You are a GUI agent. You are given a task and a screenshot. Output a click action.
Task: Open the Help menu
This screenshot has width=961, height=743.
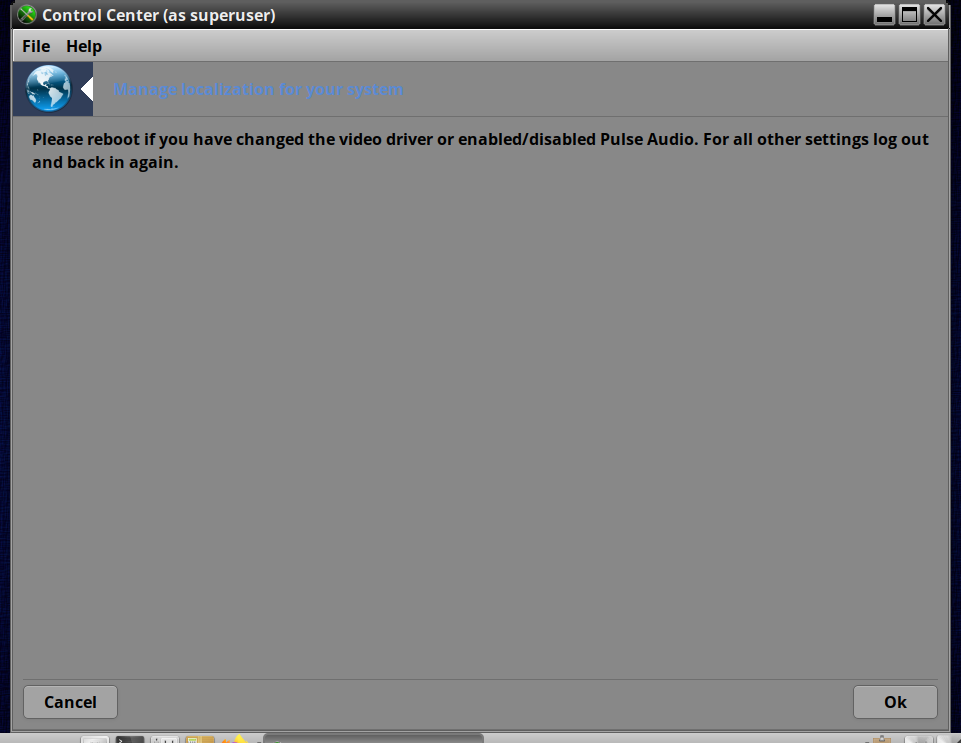84,47
